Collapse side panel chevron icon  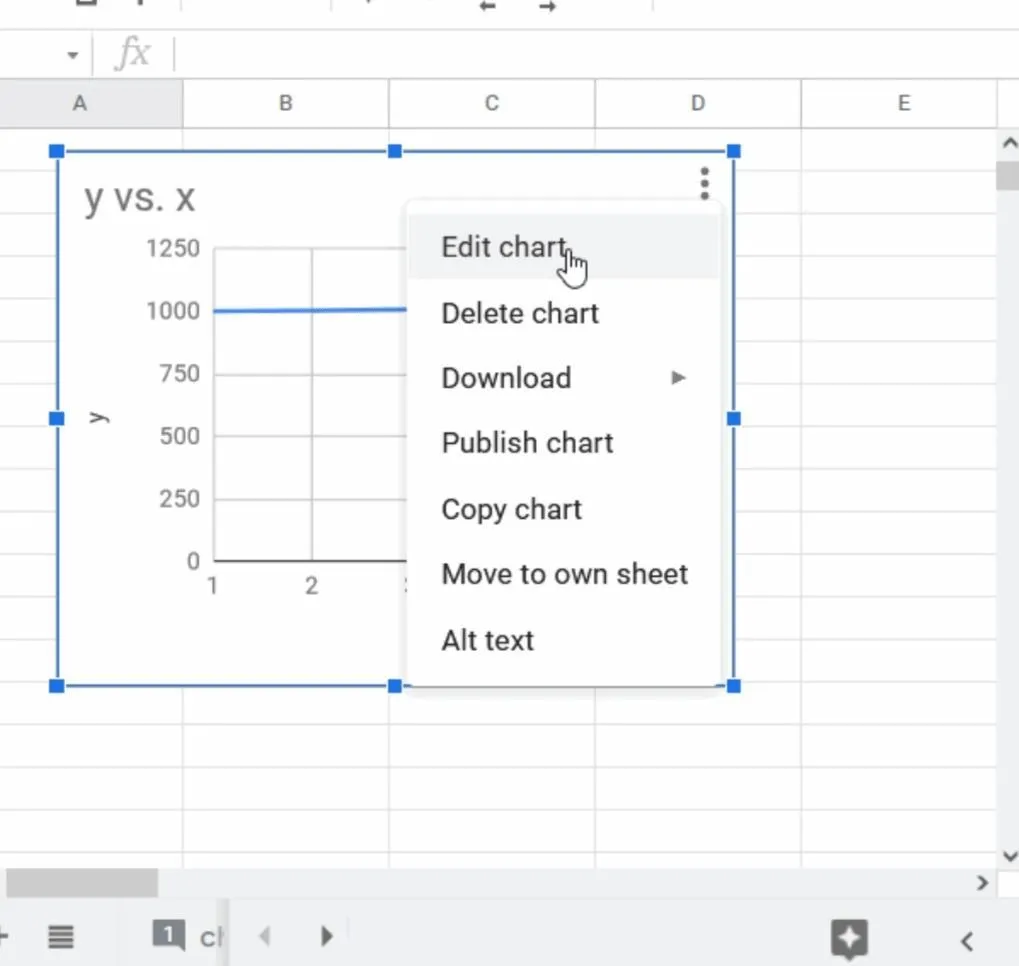point(967,941)
